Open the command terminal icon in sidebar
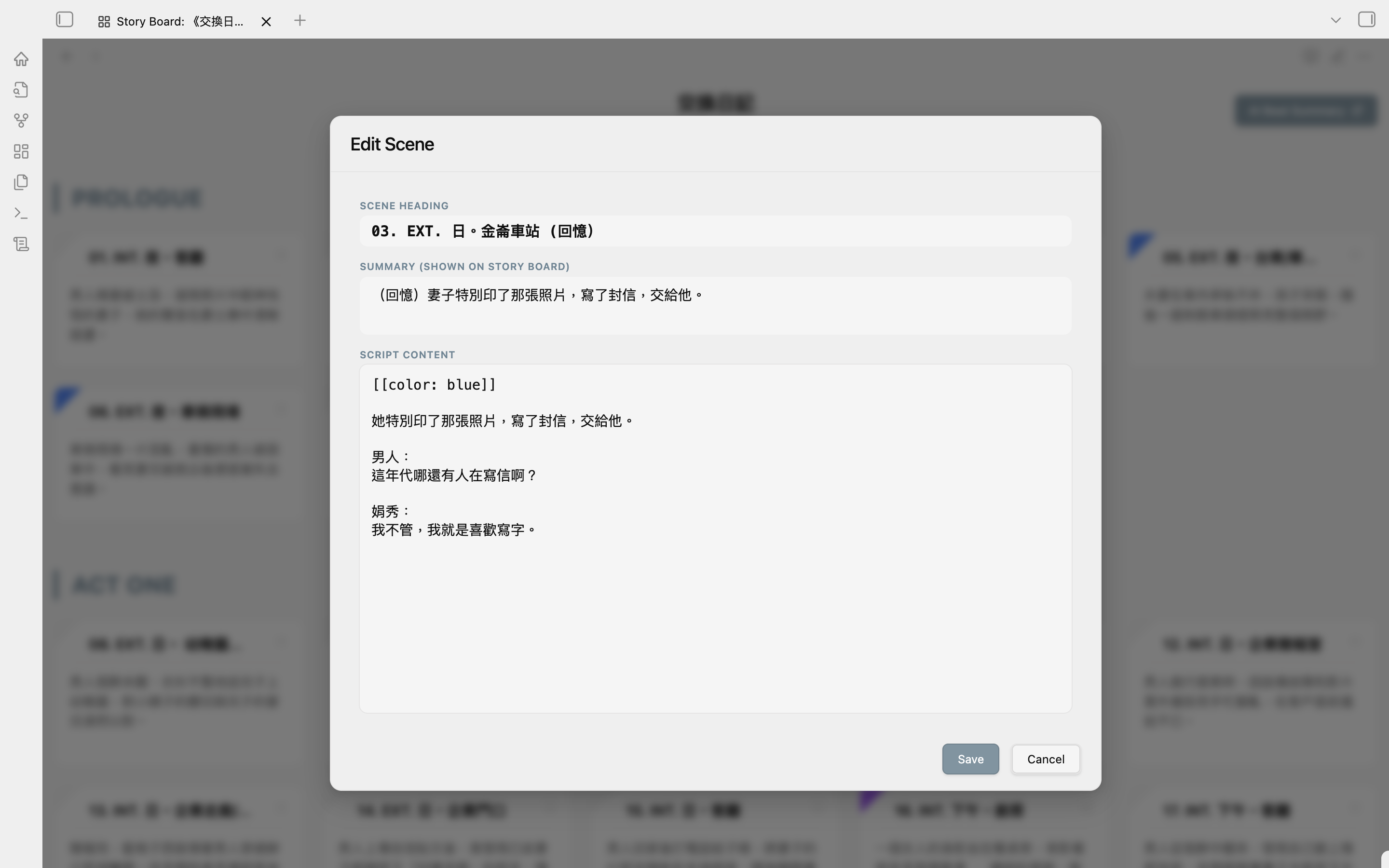Image resolution: width=1389 pixels, height=868 pixels. (x=21, y=213)
